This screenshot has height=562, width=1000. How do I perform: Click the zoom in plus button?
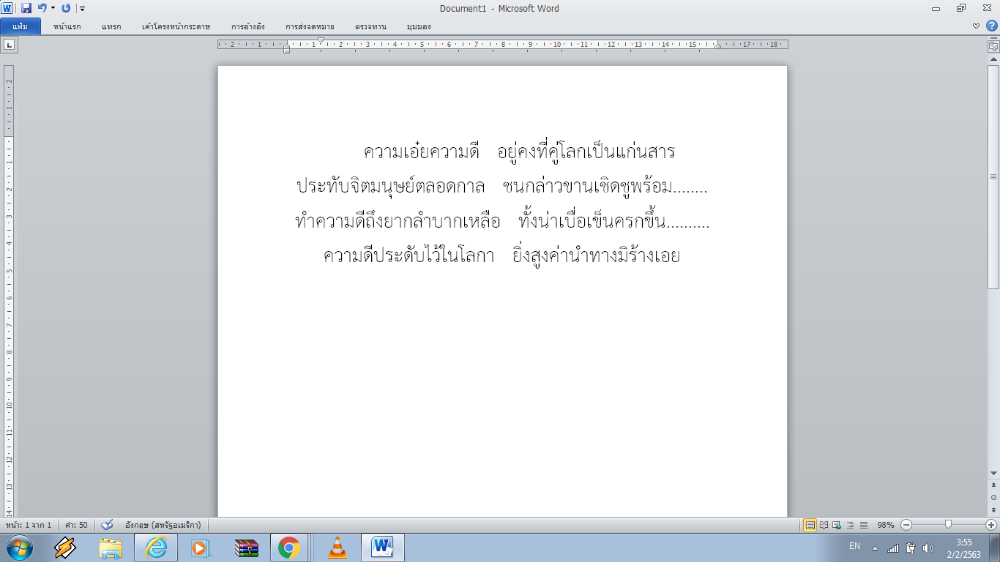pyautogui.click(x=990, y=524)
